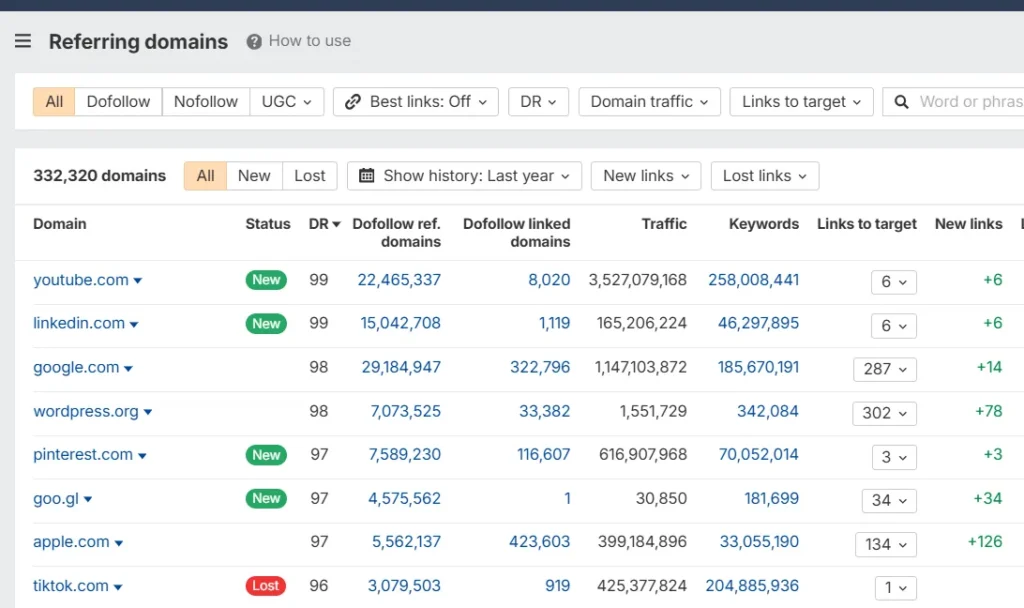
Task: Open the google.com domain link
Action: pos(76,367)
